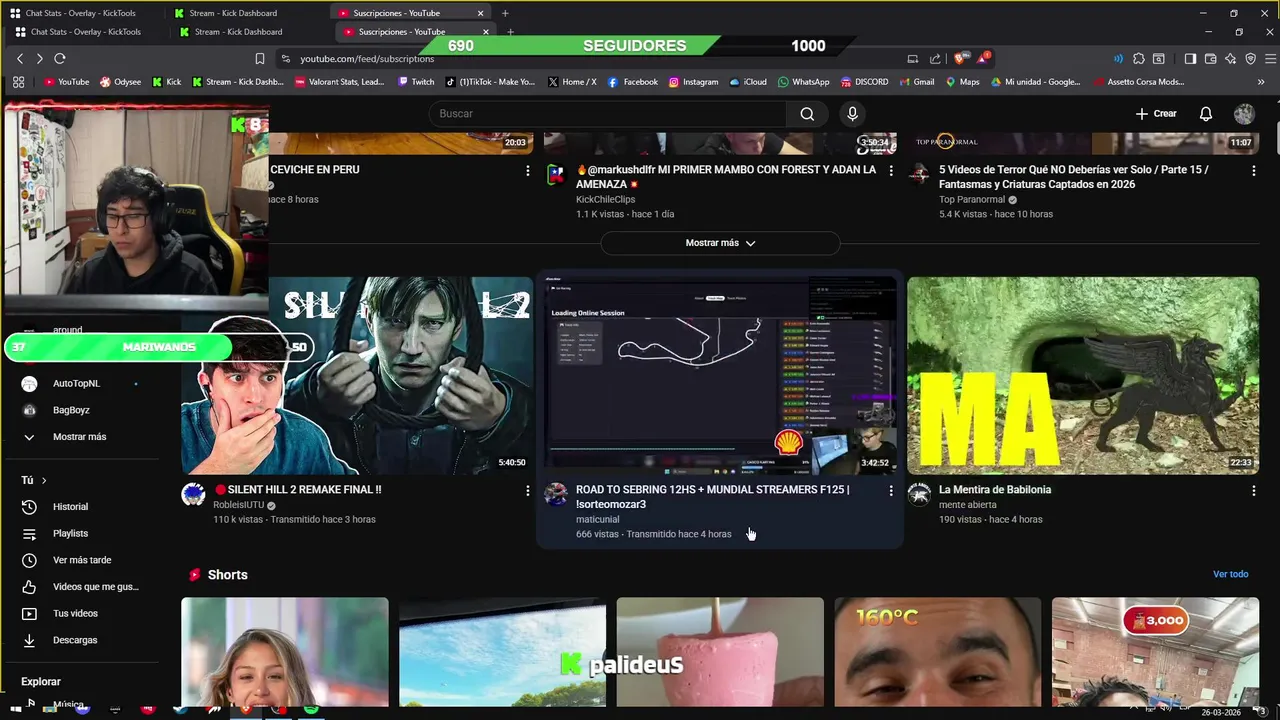Open the KickChileClips channel name
1280x720 pixels.
coord(605,200)
